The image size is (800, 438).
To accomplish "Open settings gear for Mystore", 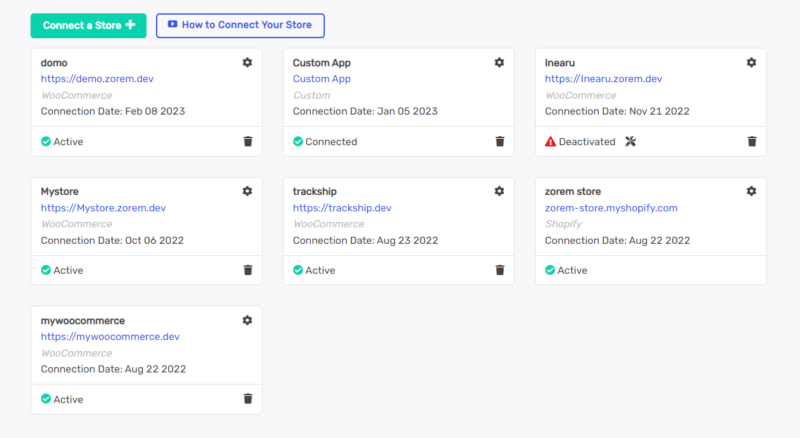I will 247,191.
